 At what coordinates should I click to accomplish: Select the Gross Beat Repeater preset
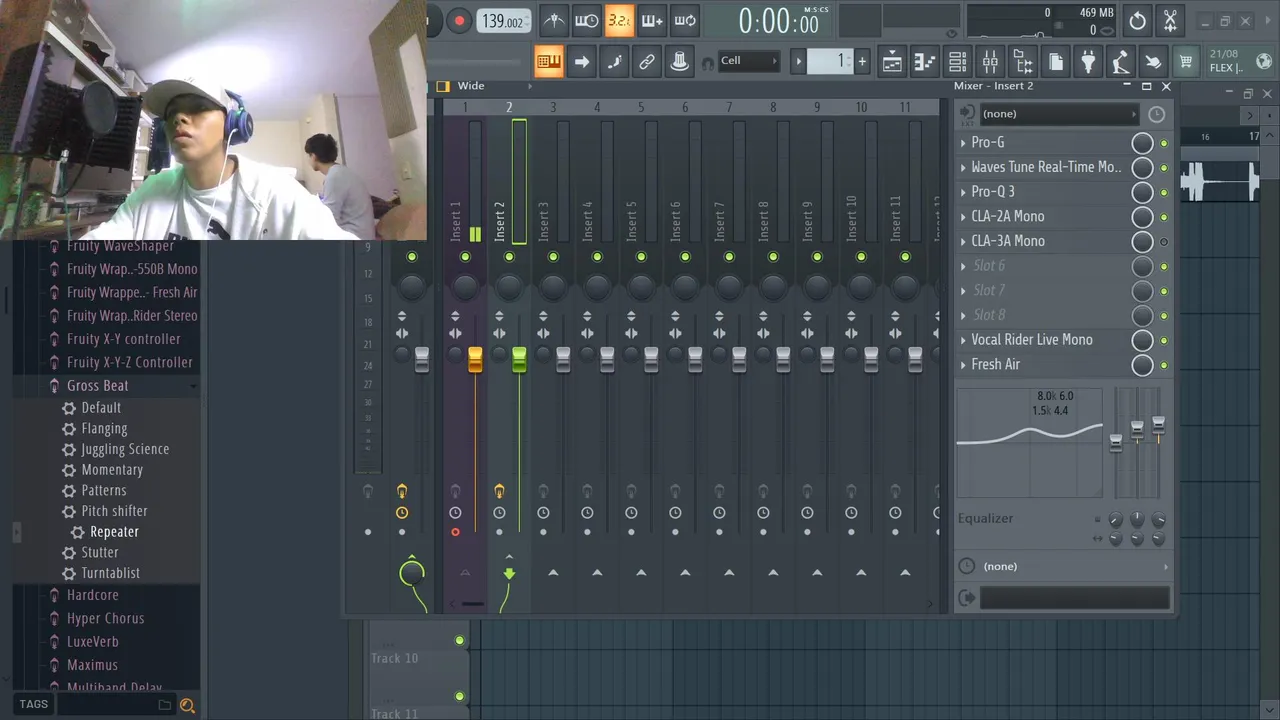(114, 532)
